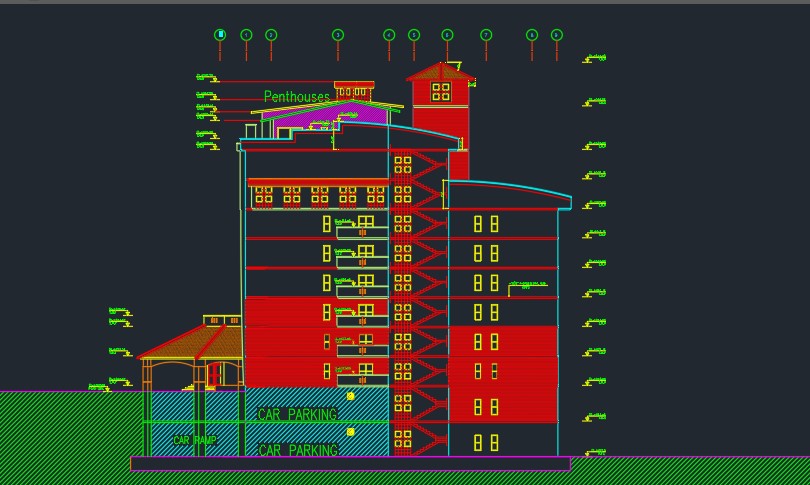Click the highlighted leftmost grid bubble
Image resolution: width=810 pixels, height=485 pixels.
coord(220,35)
